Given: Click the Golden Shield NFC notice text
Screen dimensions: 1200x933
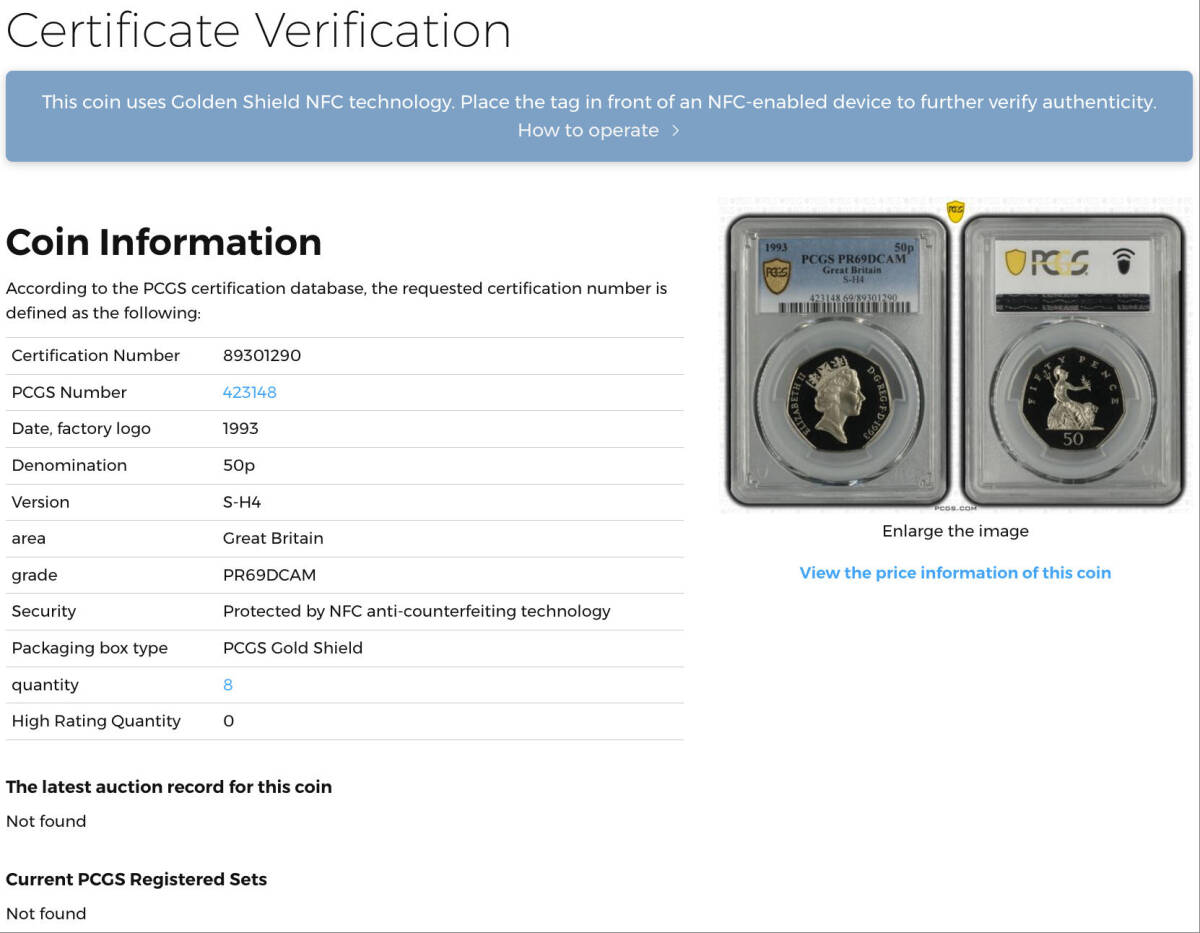Looking at the screenshot, I should 599,102.
